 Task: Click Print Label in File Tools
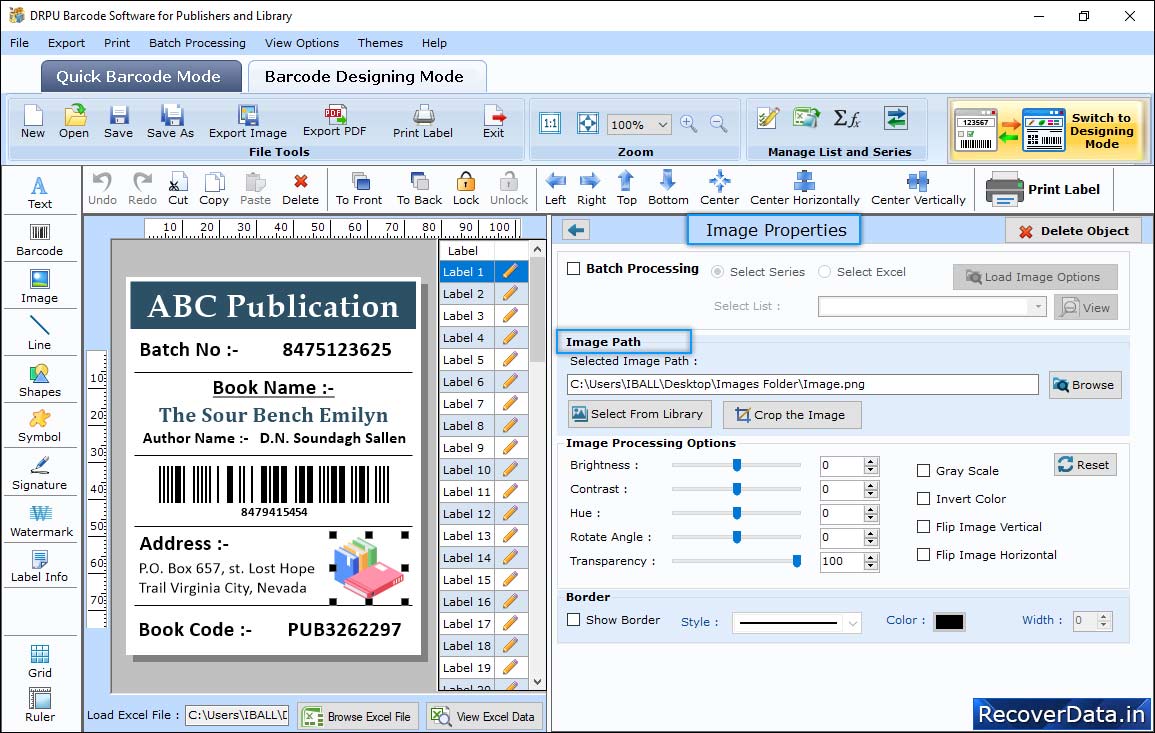pos(423,122)
